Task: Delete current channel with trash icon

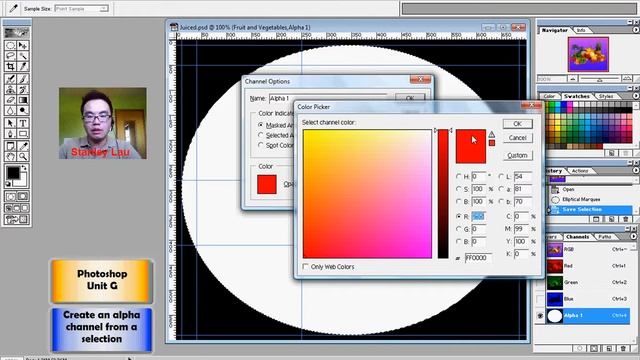Action: coord(623,349)
